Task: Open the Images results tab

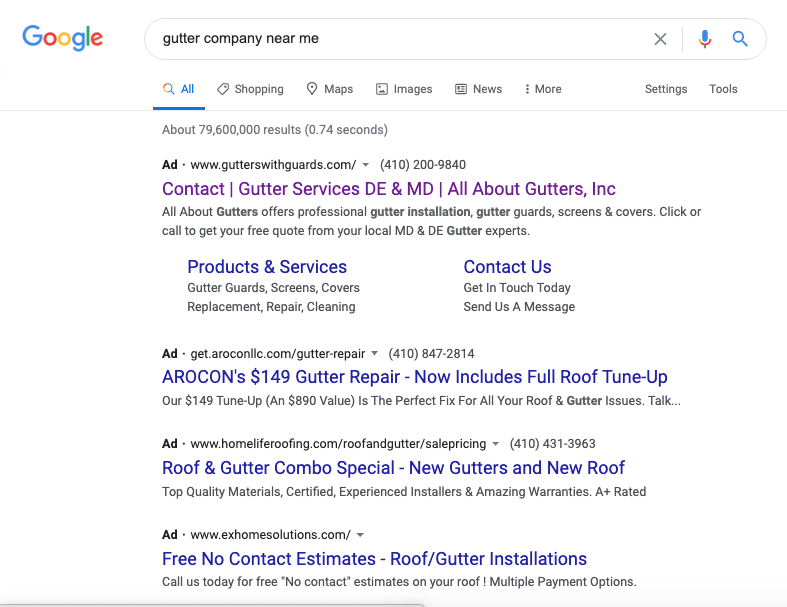Action: 404,89
